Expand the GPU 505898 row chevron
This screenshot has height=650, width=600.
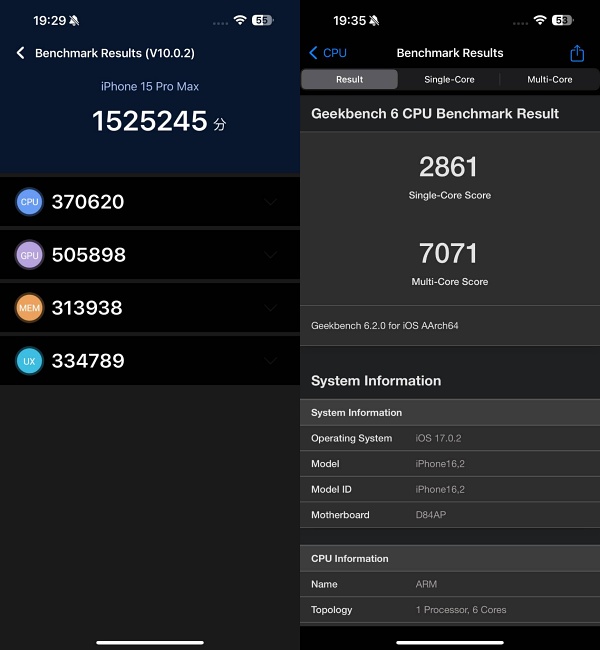270,255
